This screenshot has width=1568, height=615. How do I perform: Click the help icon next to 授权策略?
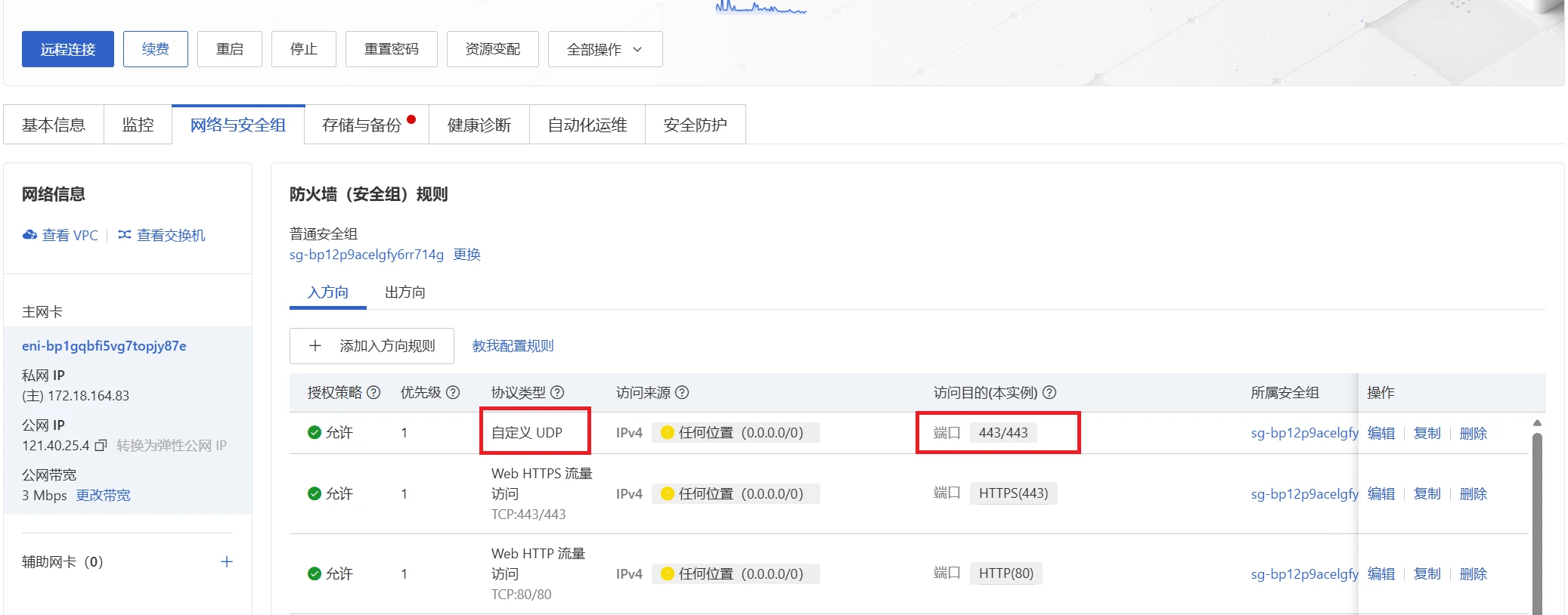point(373,392)
